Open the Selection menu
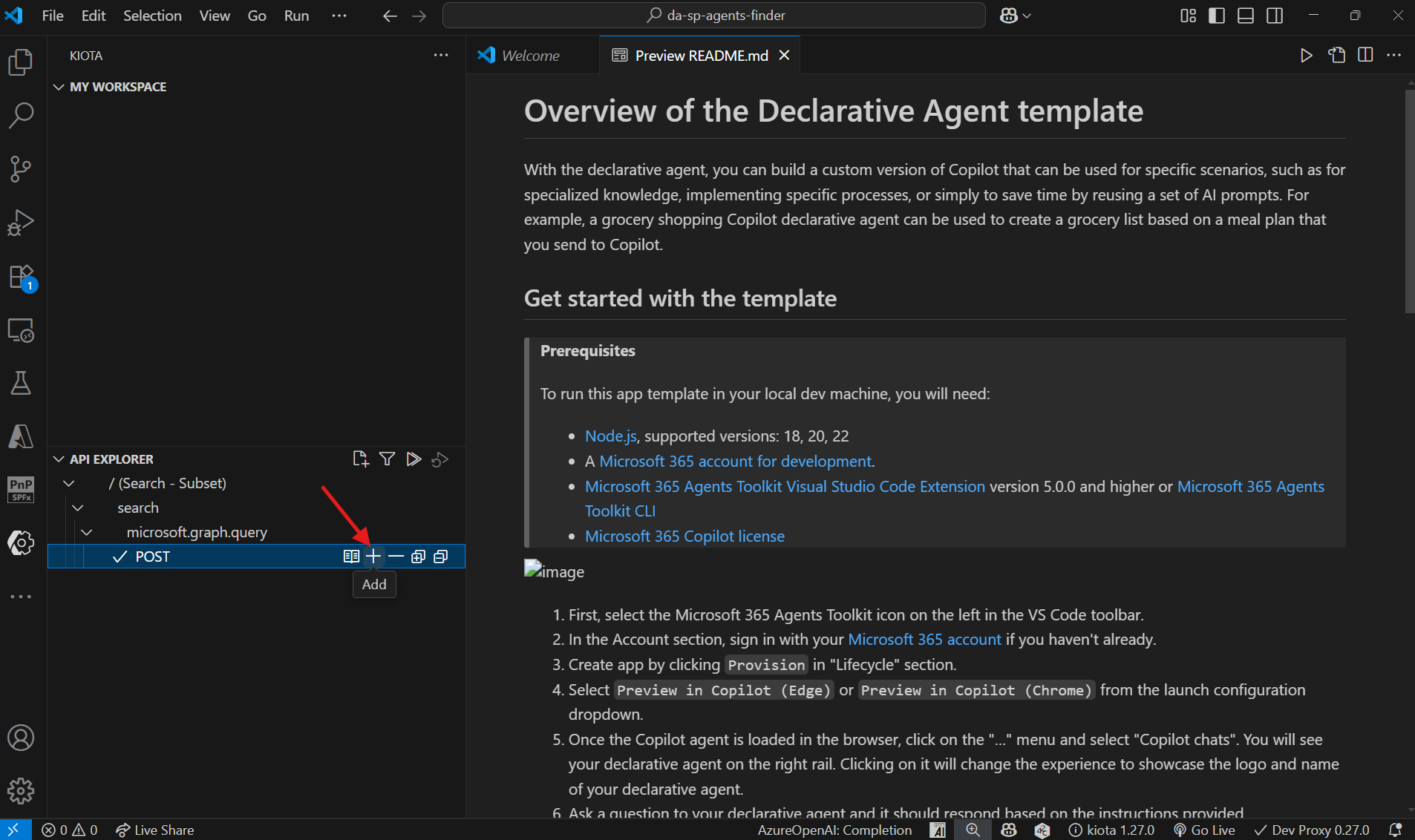Viewport: 1415px width, 840px height. coord(152,16)
